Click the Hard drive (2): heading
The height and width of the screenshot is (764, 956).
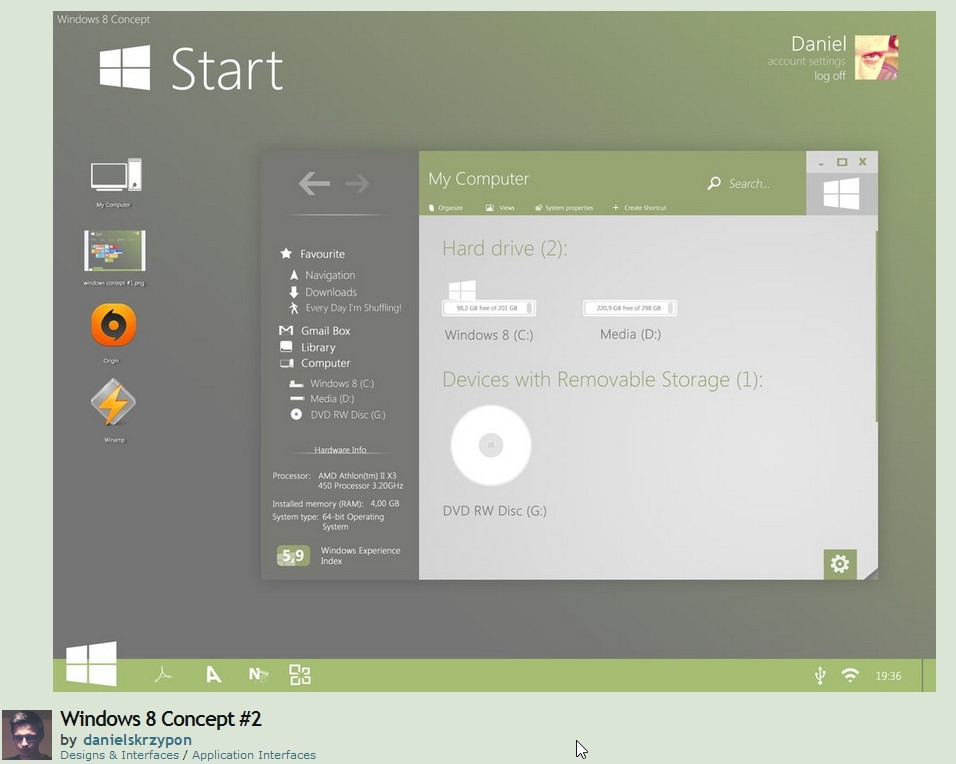505,248
